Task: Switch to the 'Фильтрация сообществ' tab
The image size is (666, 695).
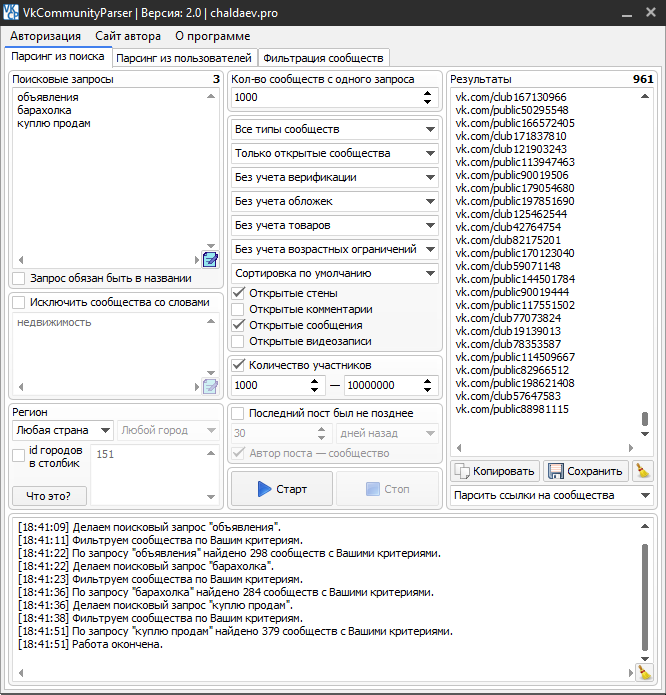Action: pyautogui.click(x=323, y=58)
